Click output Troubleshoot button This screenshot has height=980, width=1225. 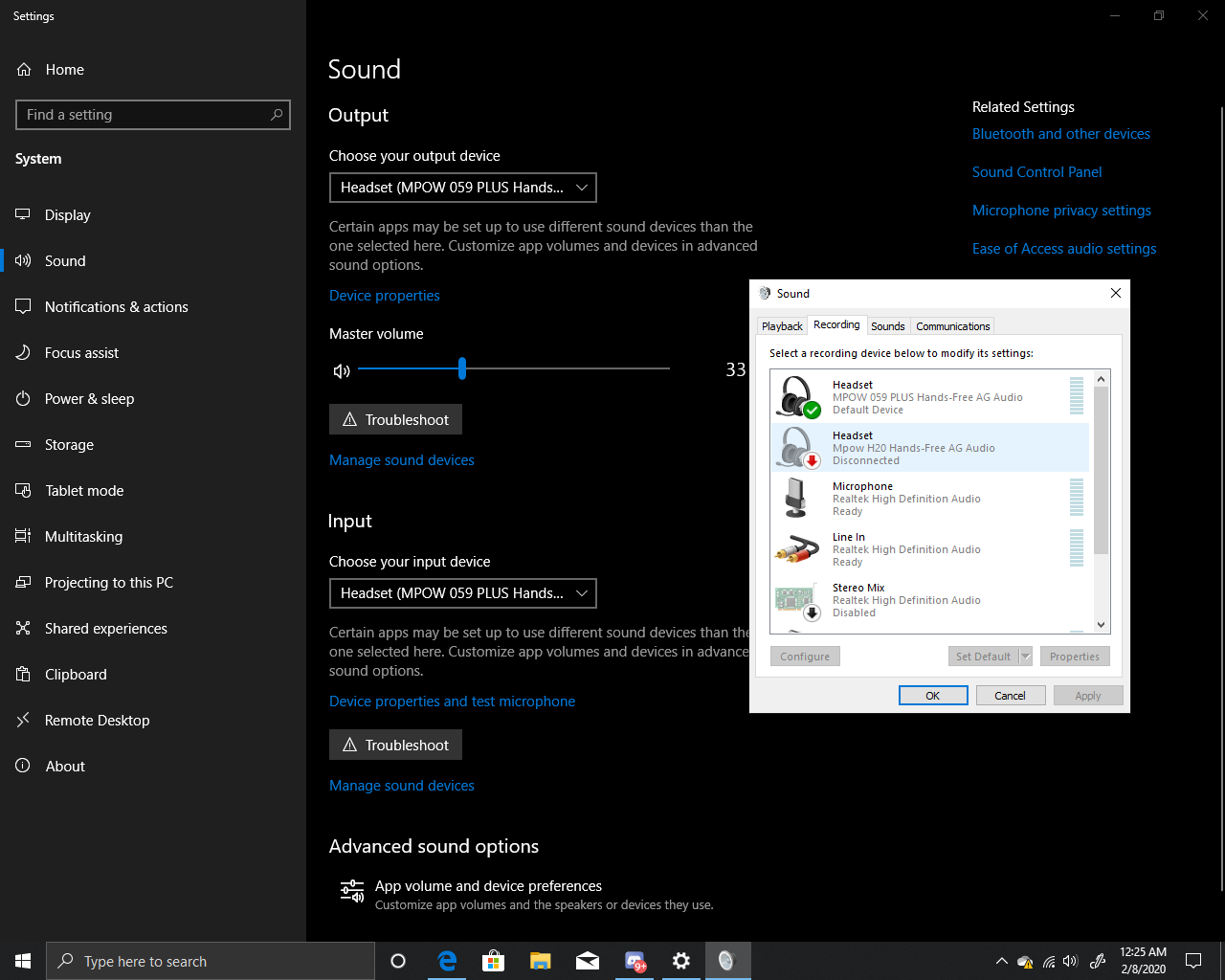click(395, 419)
